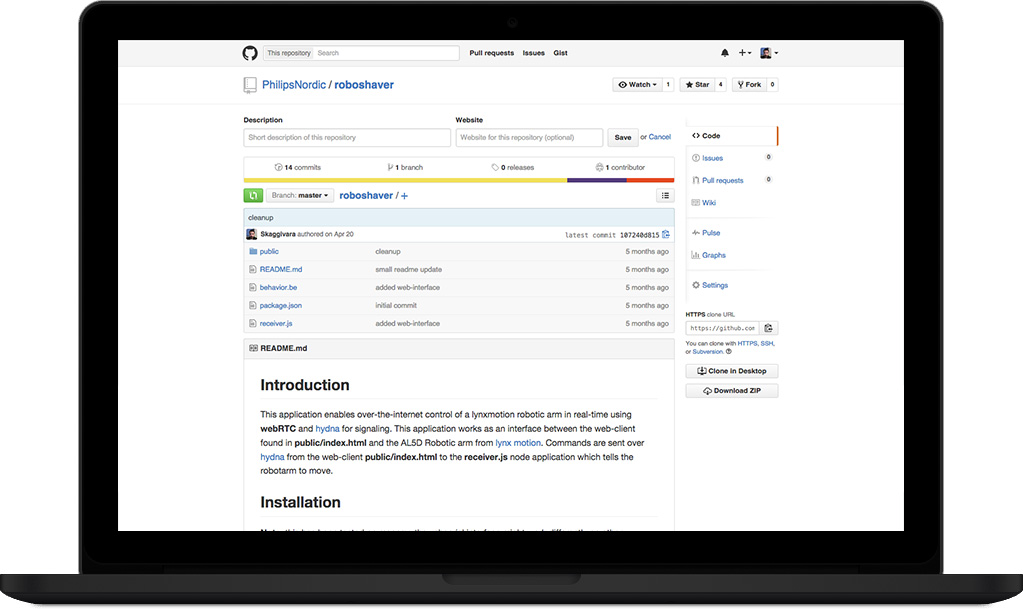Click the Download ZIP button
Image resolution: width=1023 pixels, height=609 pixels.
(x=732, y=391)
